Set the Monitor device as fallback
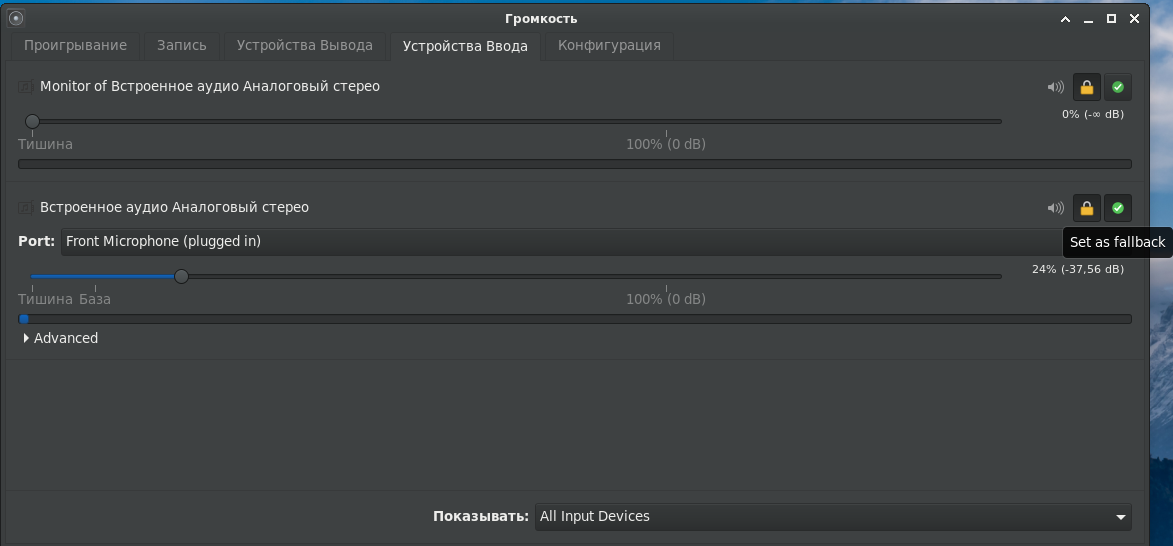 (x=1118, y=88)
